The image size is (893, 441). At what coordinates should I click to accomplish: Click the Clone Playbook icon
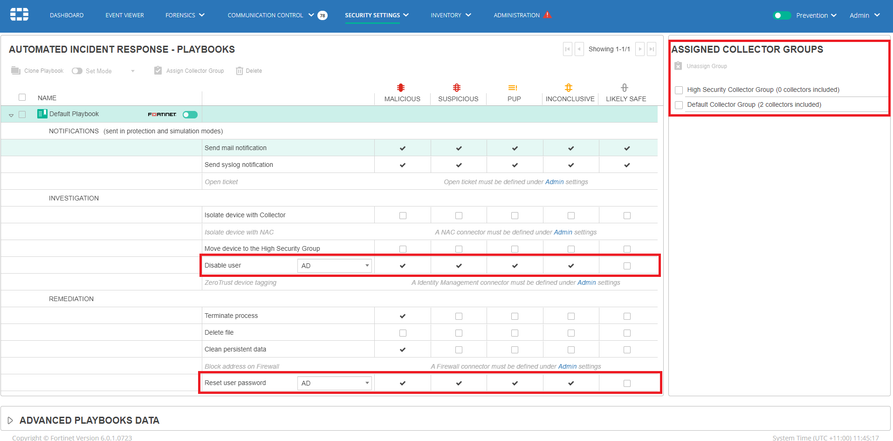(x=16, y=71)
